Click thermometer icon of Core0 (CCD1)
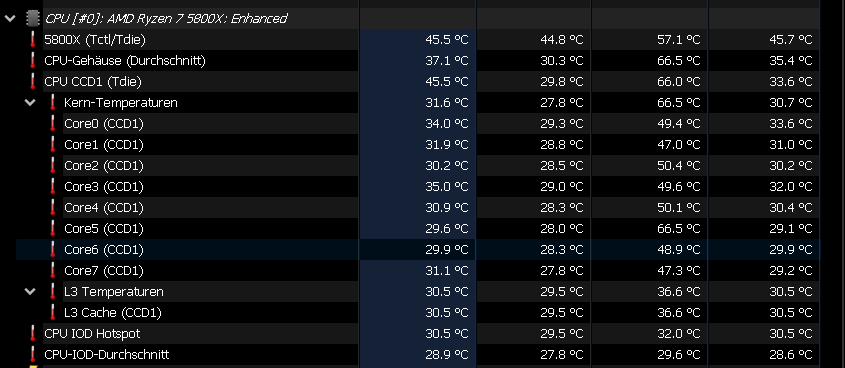Screen dimensions: 845x368 (52, 123)
